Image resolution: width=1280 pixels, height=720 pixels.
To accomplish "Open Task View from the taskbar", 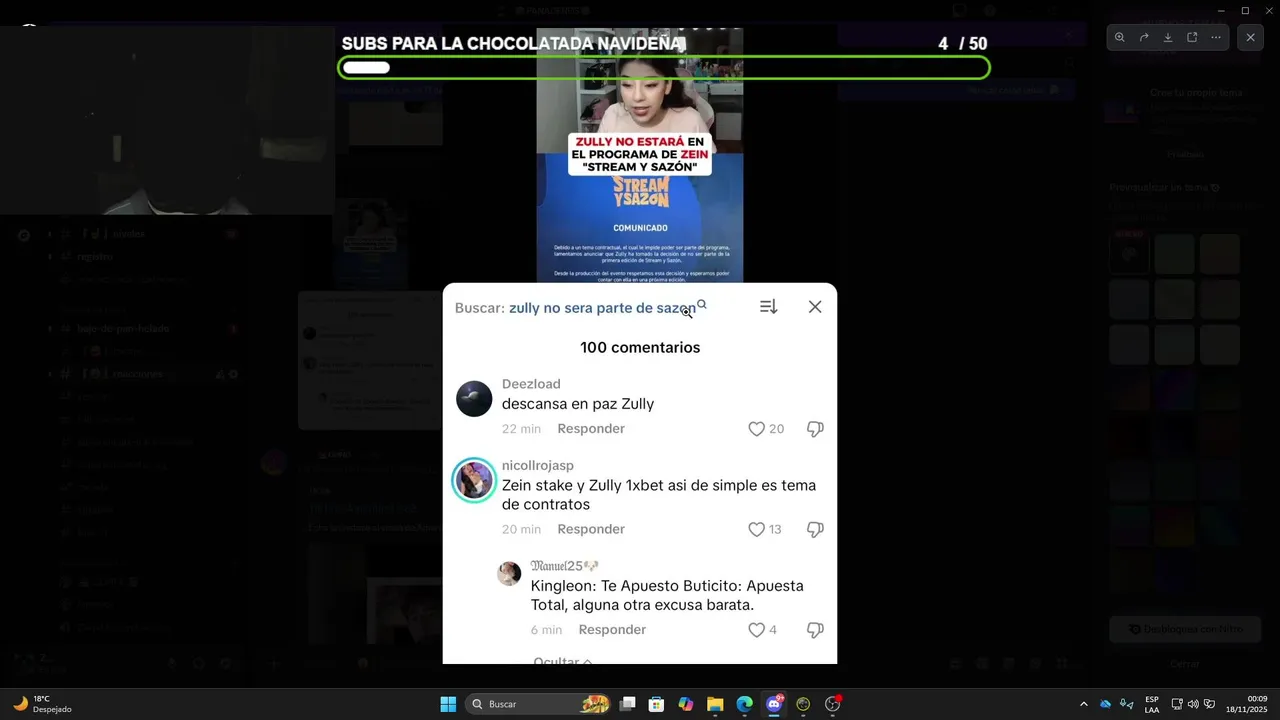I will pyautogui.click(x=627, y=704).
